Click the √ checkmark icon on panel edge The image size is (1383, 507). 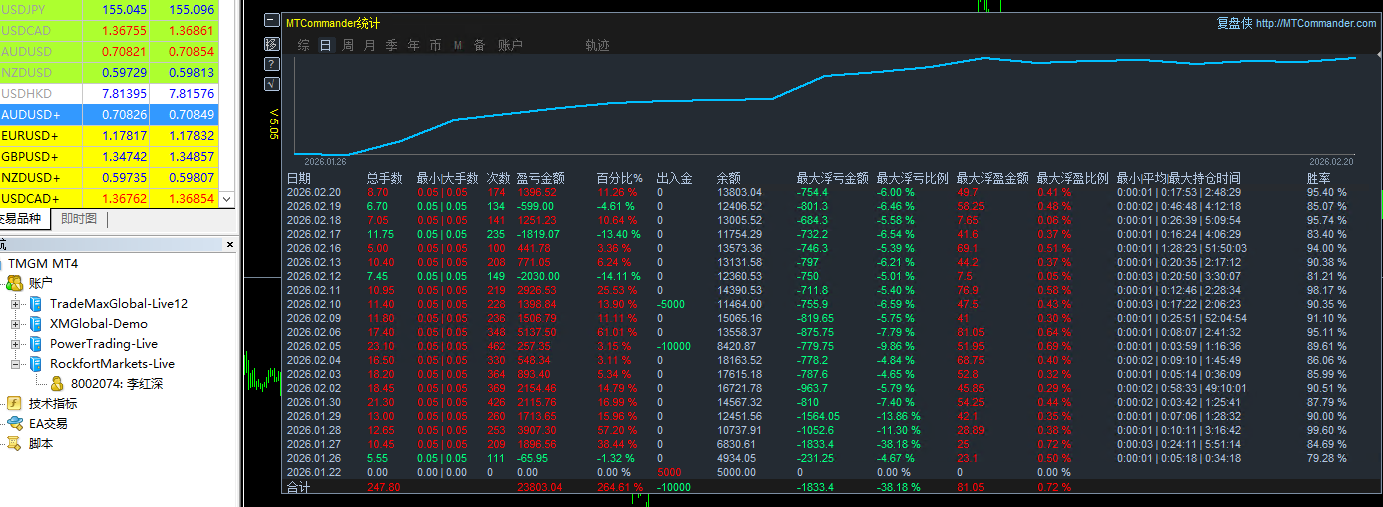tap(271, 84)
